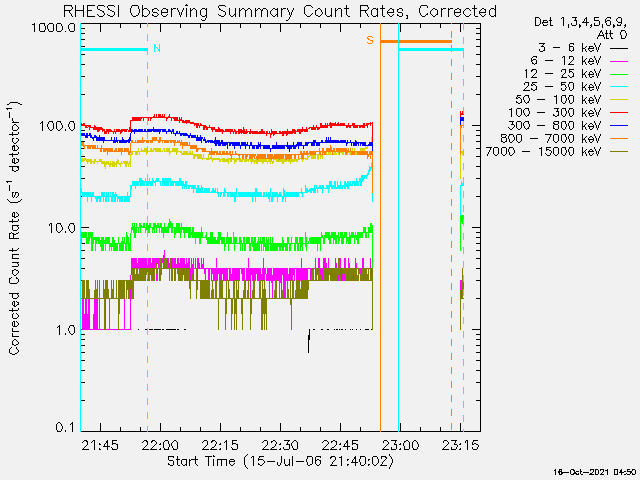Click the x-axis time label '22:15'

click(x=220, y=445)
